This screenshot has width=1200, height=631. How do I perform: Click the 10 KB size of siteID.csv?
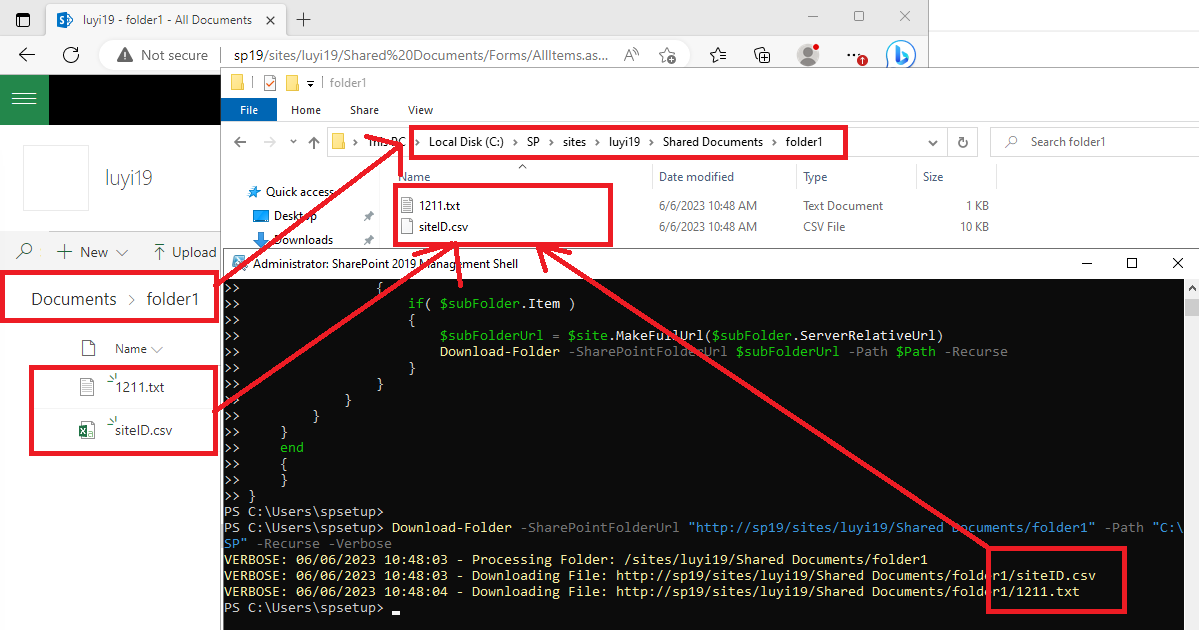coord(974,227)
